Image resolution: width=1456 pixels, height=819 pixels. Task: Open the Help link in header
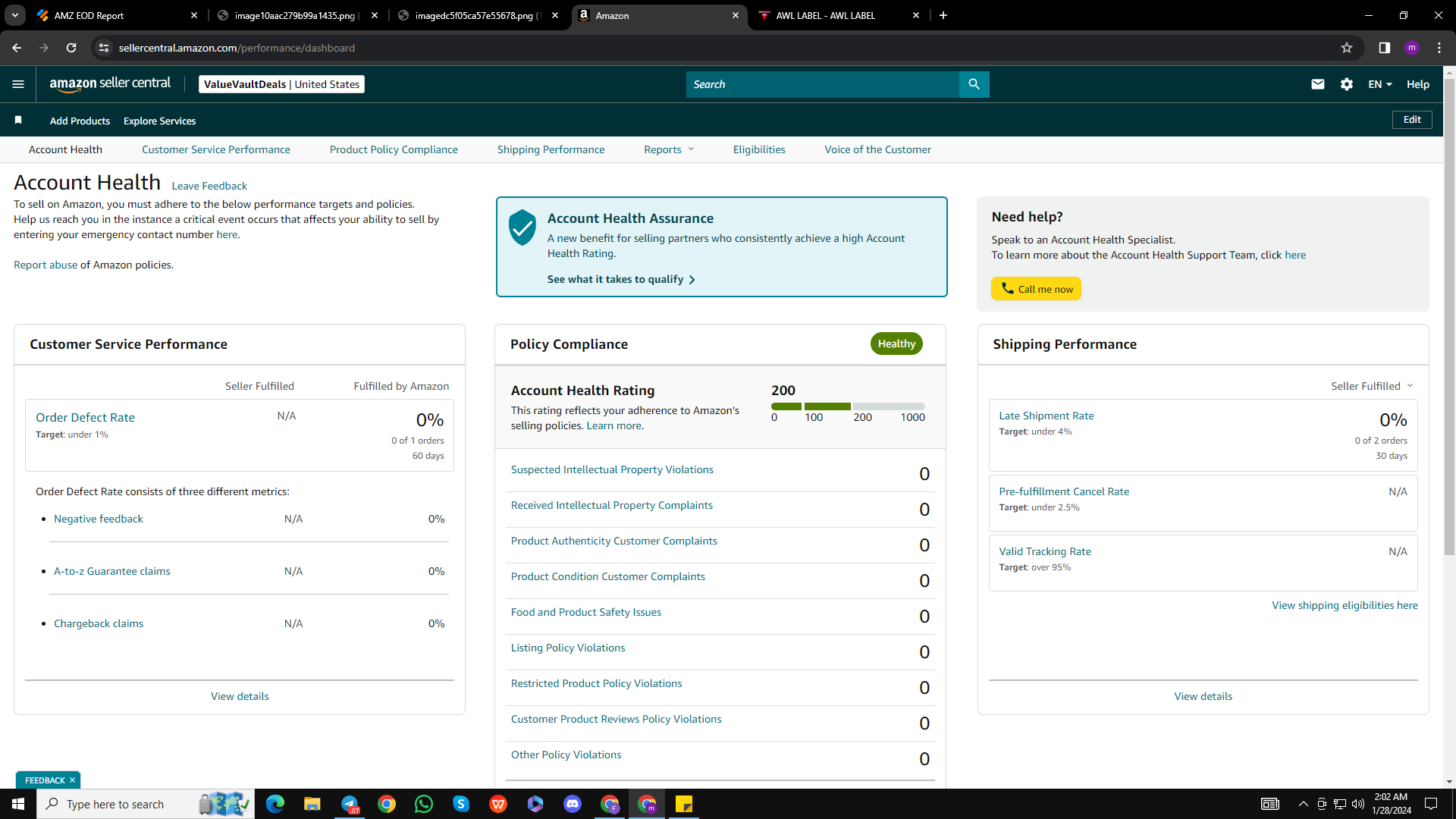point(1418,84)
